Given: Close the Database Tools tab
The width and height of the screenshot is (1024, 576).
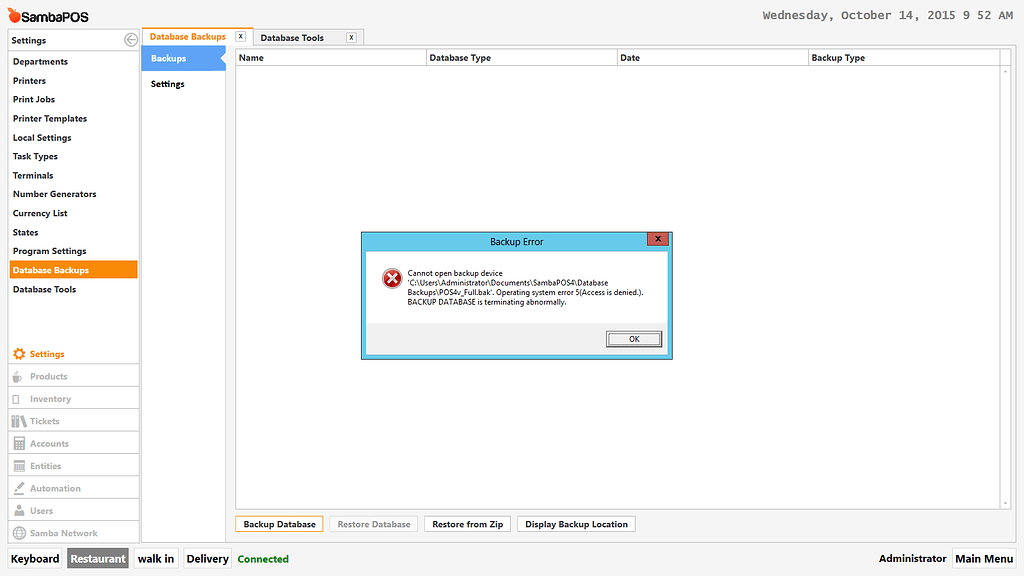Looking at the screenshot, I should coord(351,37).
